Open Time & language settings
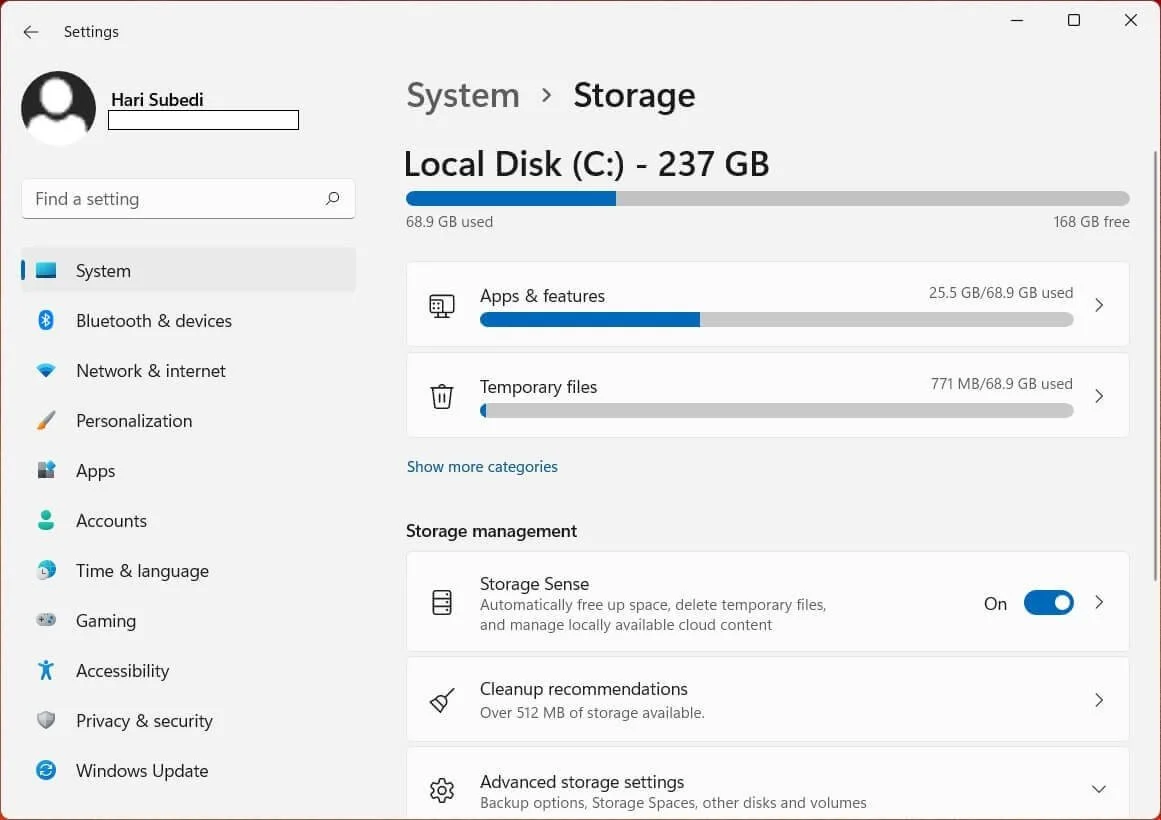Screen dimensions: 1161x820 point(142,570)
